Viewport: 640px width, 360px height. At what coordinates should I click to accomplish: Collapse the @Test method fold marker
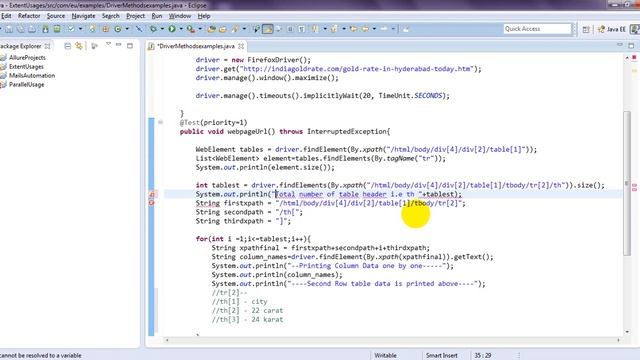[160, 122]
